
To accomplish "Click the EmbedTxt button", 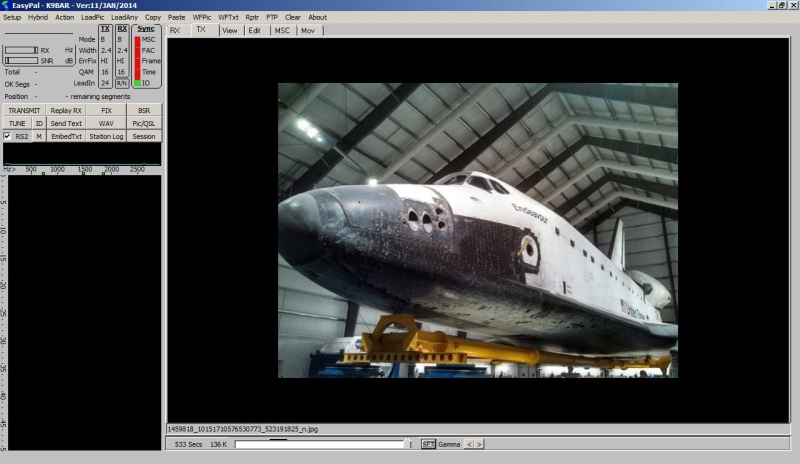I will (x=66, y=136).
